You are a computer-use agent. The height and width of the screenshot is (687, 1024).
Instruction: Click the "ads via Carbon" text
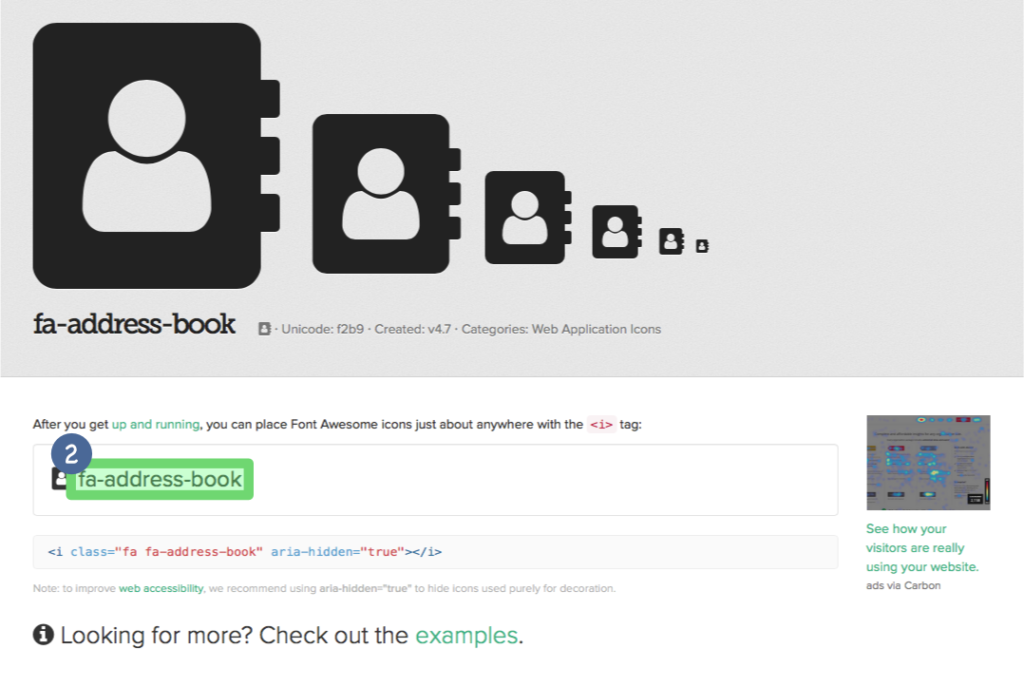click(903, 585)
